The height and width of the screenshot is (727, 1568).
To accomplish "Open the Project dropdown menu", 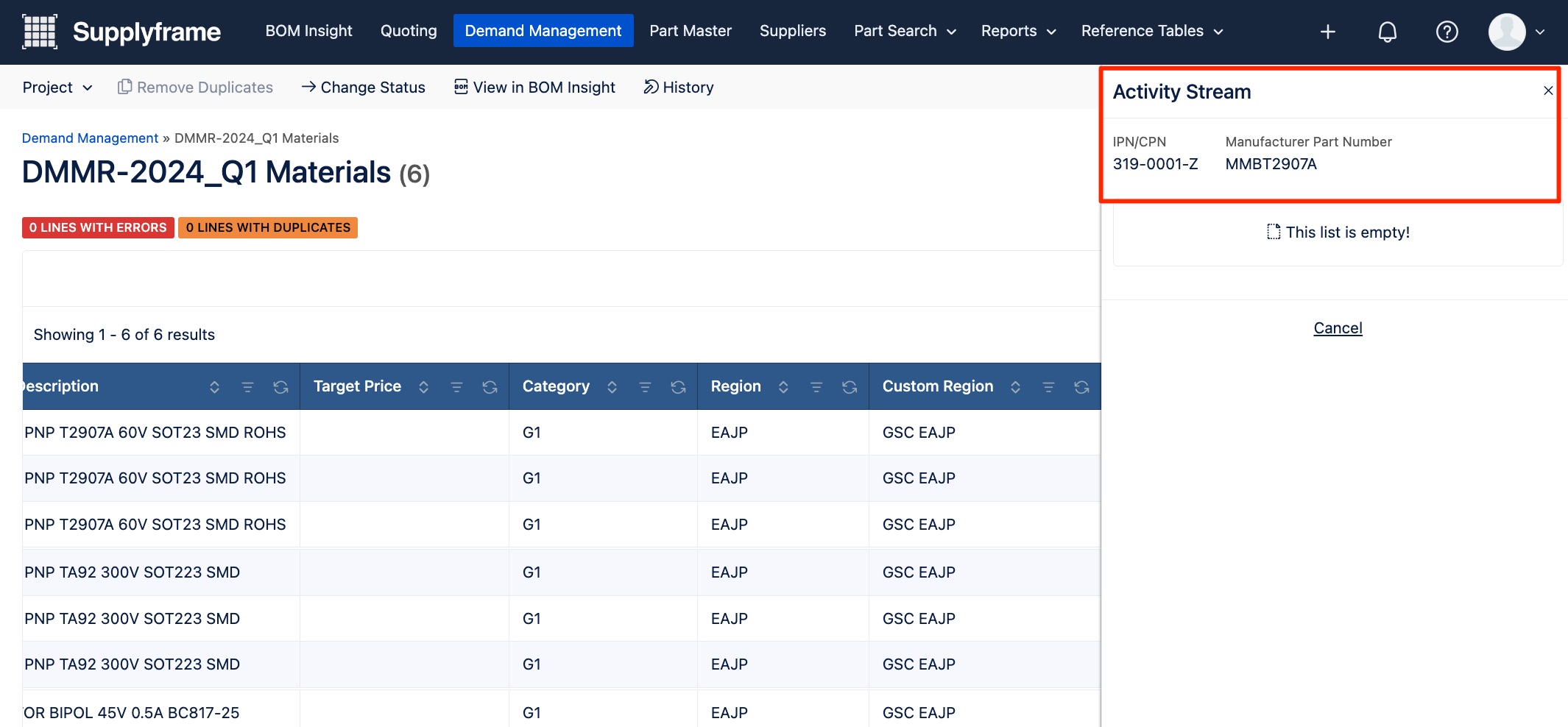I will 57,87.
